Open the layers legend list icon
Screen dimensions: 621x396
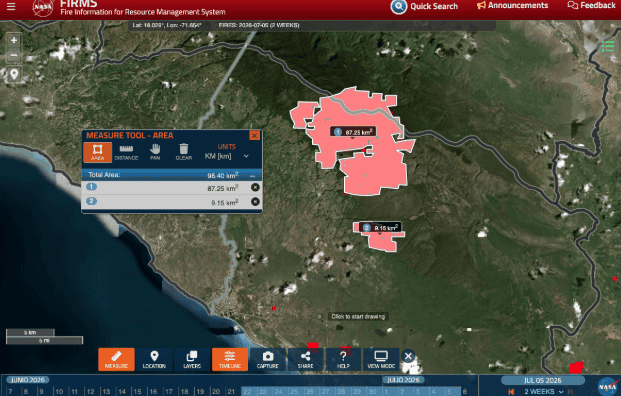click(x=608, y=46)
